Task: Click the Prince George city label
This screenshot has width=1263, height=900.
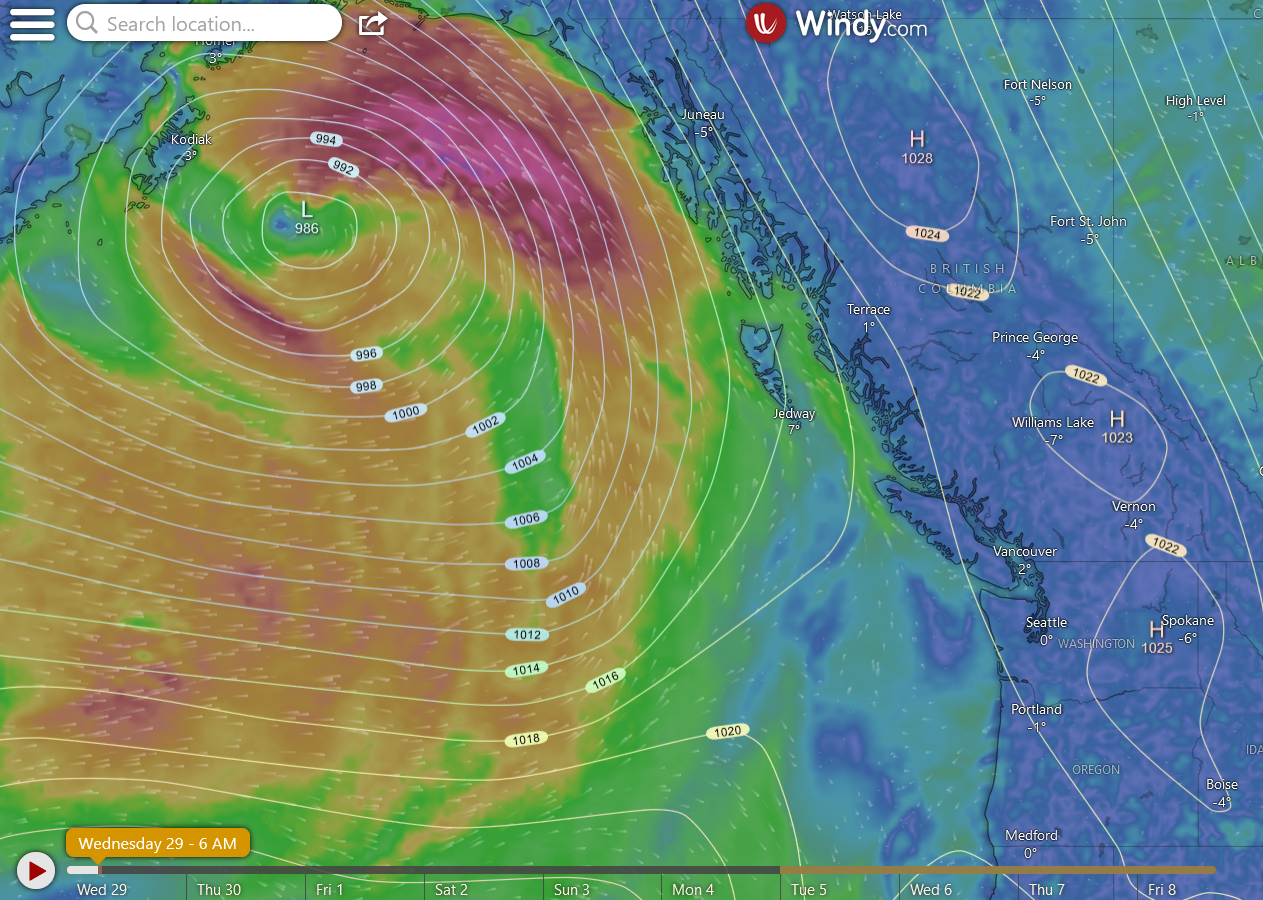Action: tap(1035, 338)
